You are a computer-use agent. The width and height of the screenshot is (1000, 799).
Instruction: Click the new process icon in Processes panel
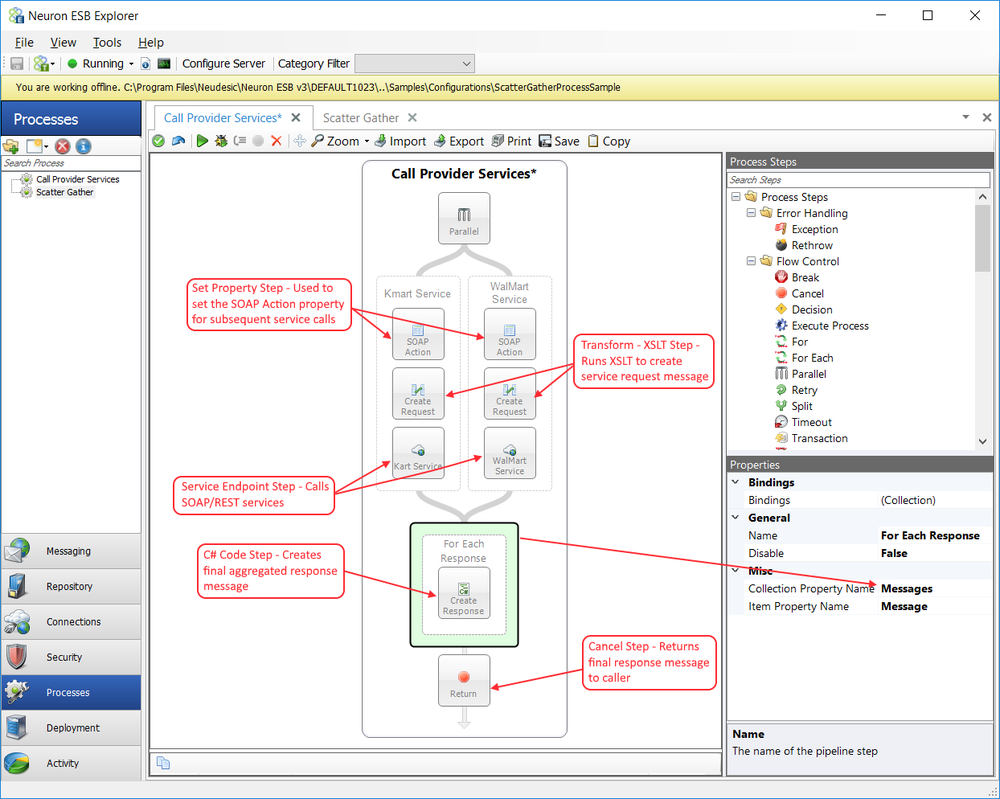34,147
